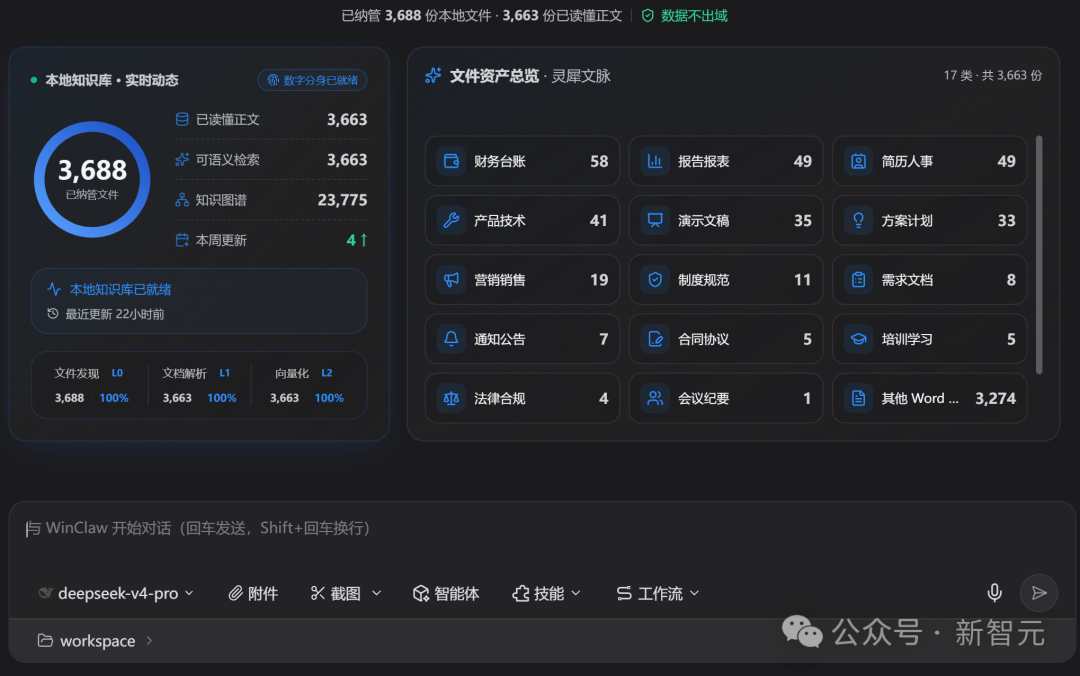
Task: Click the 智能体 agent button
Action: tap(446, 593)
